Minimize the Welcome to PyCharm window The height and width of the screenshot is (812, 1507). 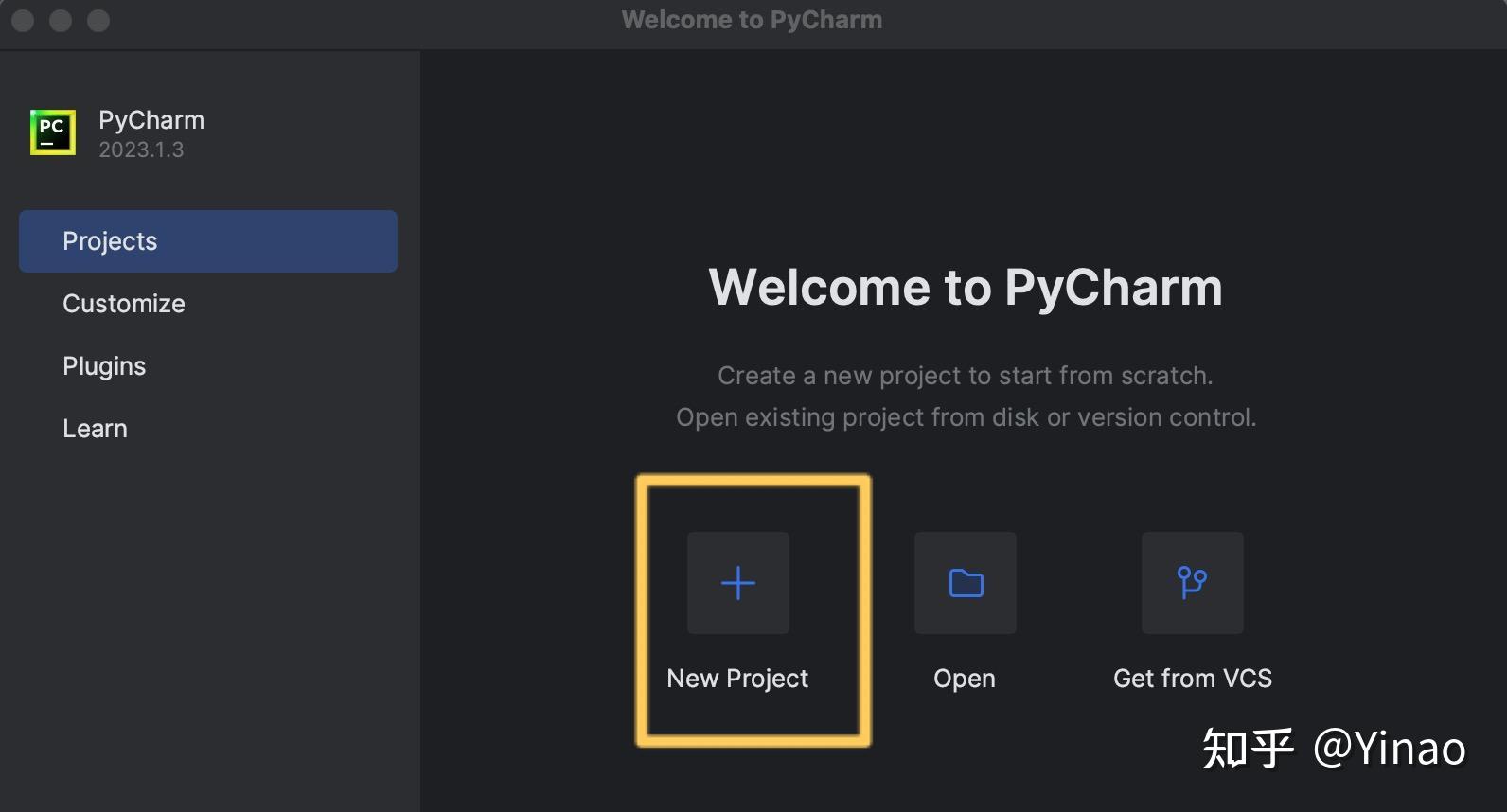coord(61,20)
